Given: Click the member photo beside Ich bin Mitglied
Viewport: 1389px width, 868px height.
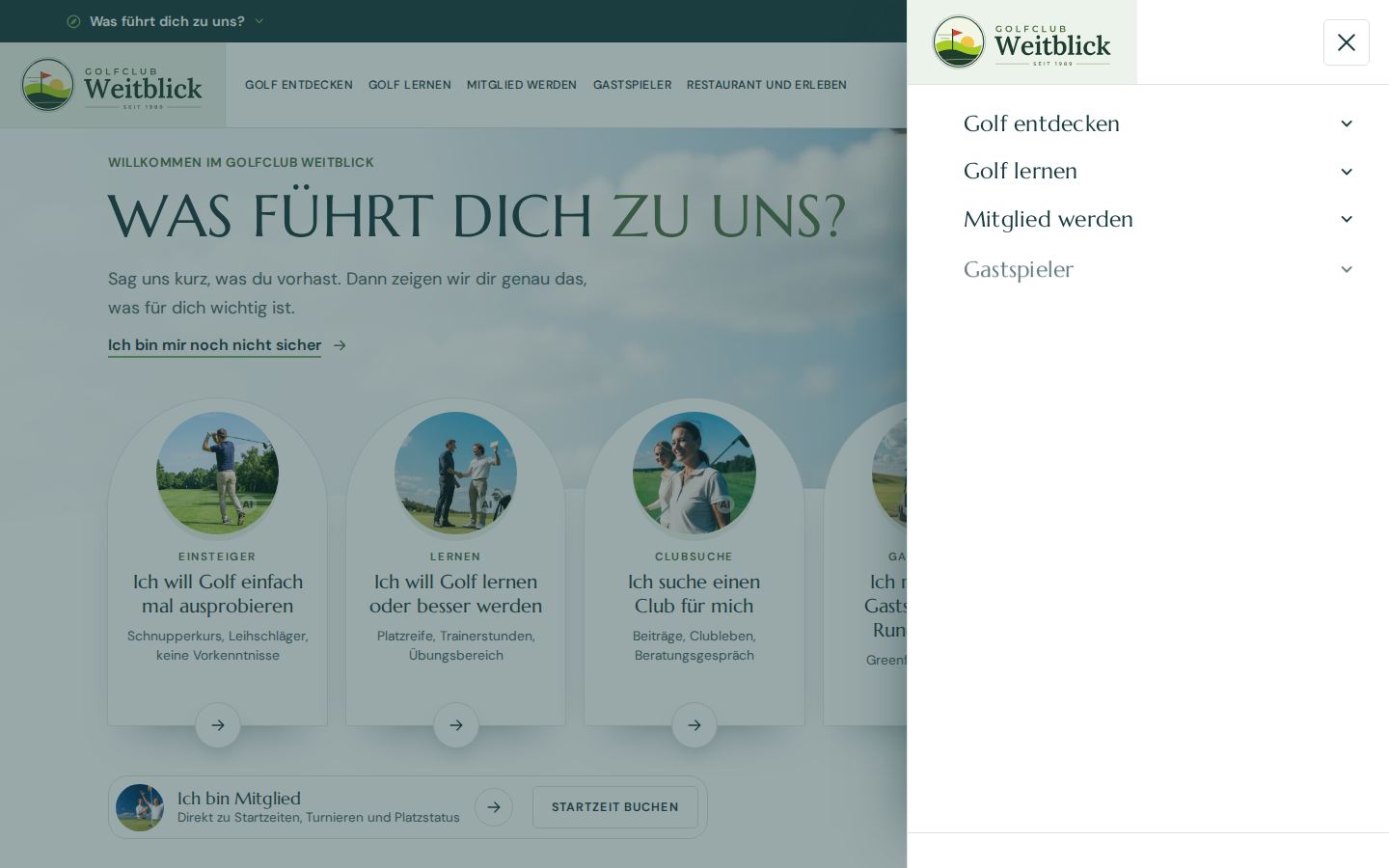Looking at the screenshot, I should (140, 807).
